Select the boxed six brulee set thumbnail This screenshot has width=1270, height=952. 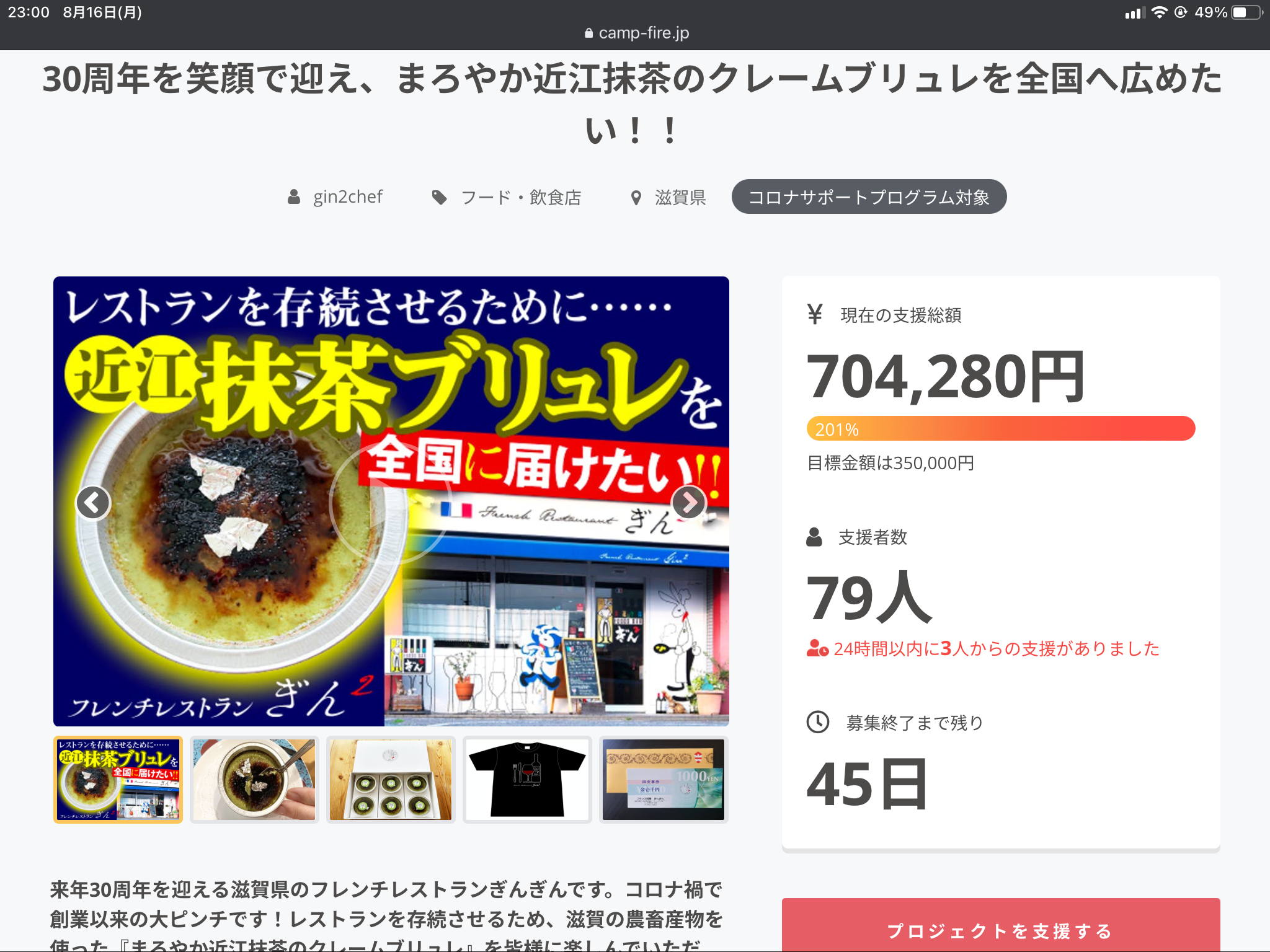coord(391,780)
